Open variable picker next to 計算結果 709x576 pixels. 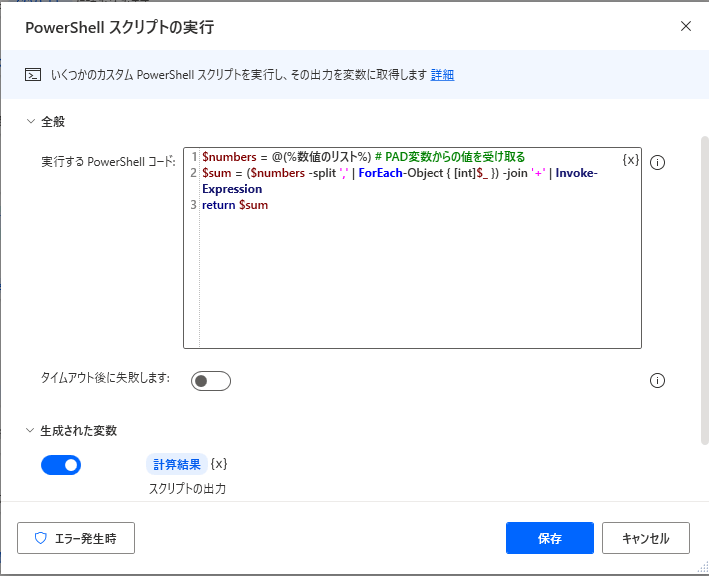(219, 464)
